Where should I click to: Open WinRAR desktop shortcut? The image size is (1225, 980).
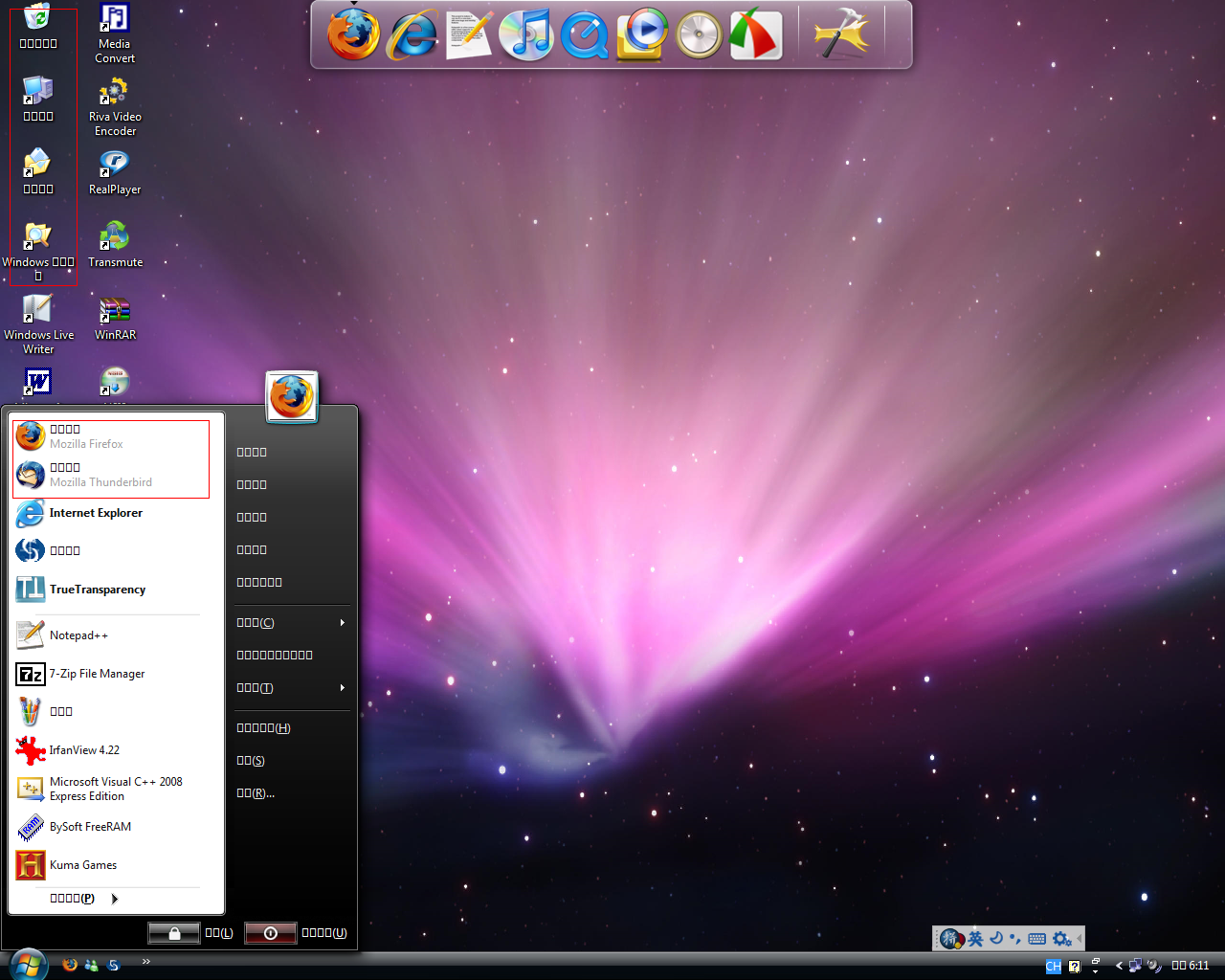point(115,317)
